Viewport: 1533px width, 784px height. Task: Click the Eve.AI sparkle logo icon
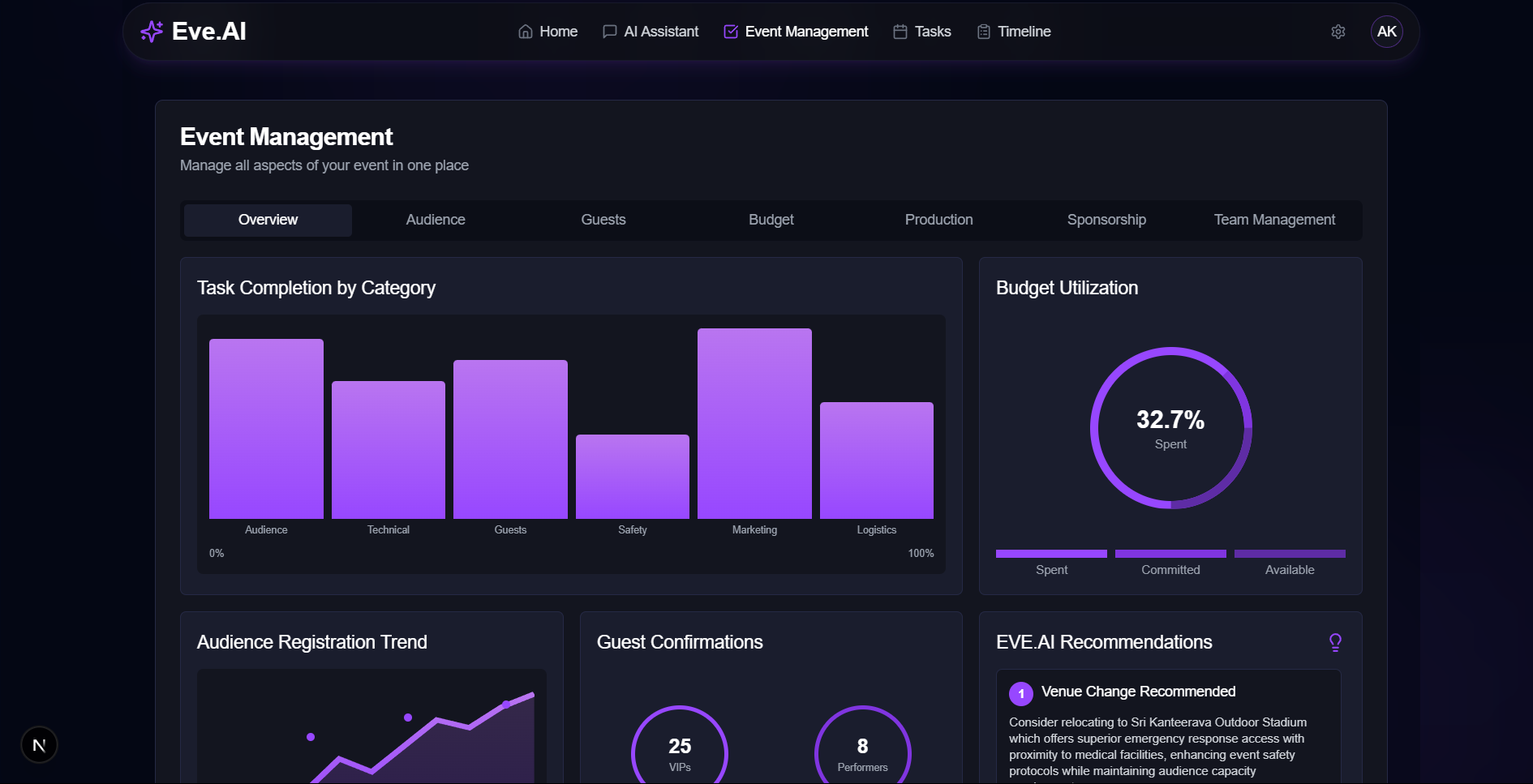tap(151, 31)
